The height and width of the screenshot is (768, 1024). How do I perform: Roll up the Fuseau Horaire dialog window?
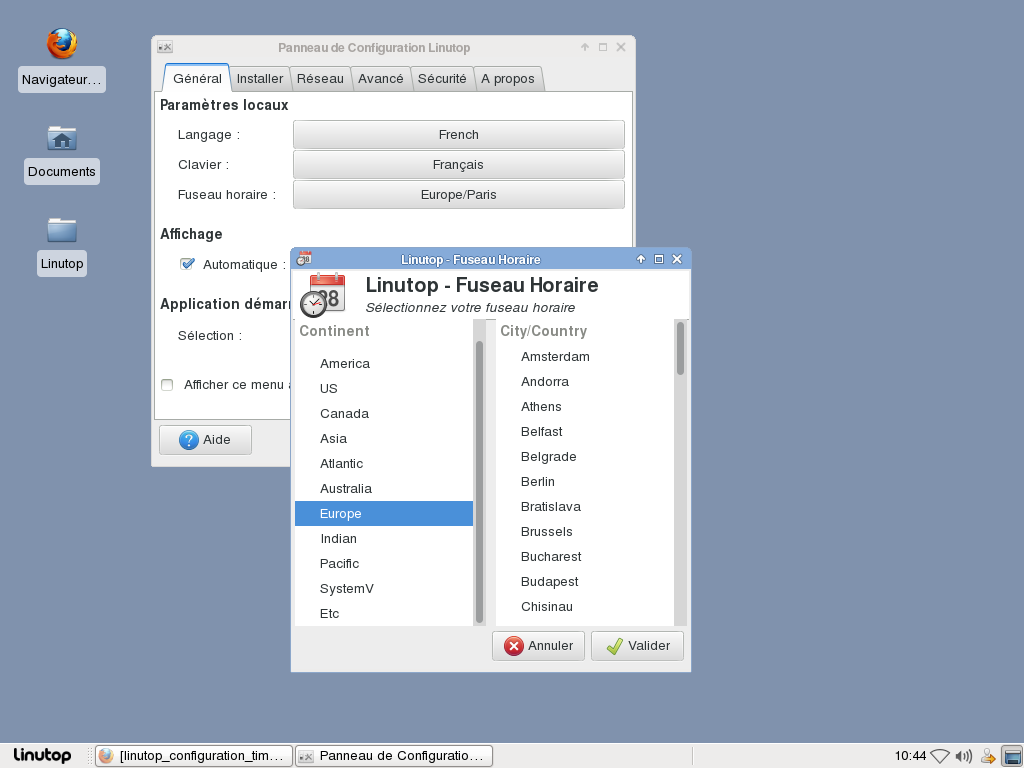point(641,259)
